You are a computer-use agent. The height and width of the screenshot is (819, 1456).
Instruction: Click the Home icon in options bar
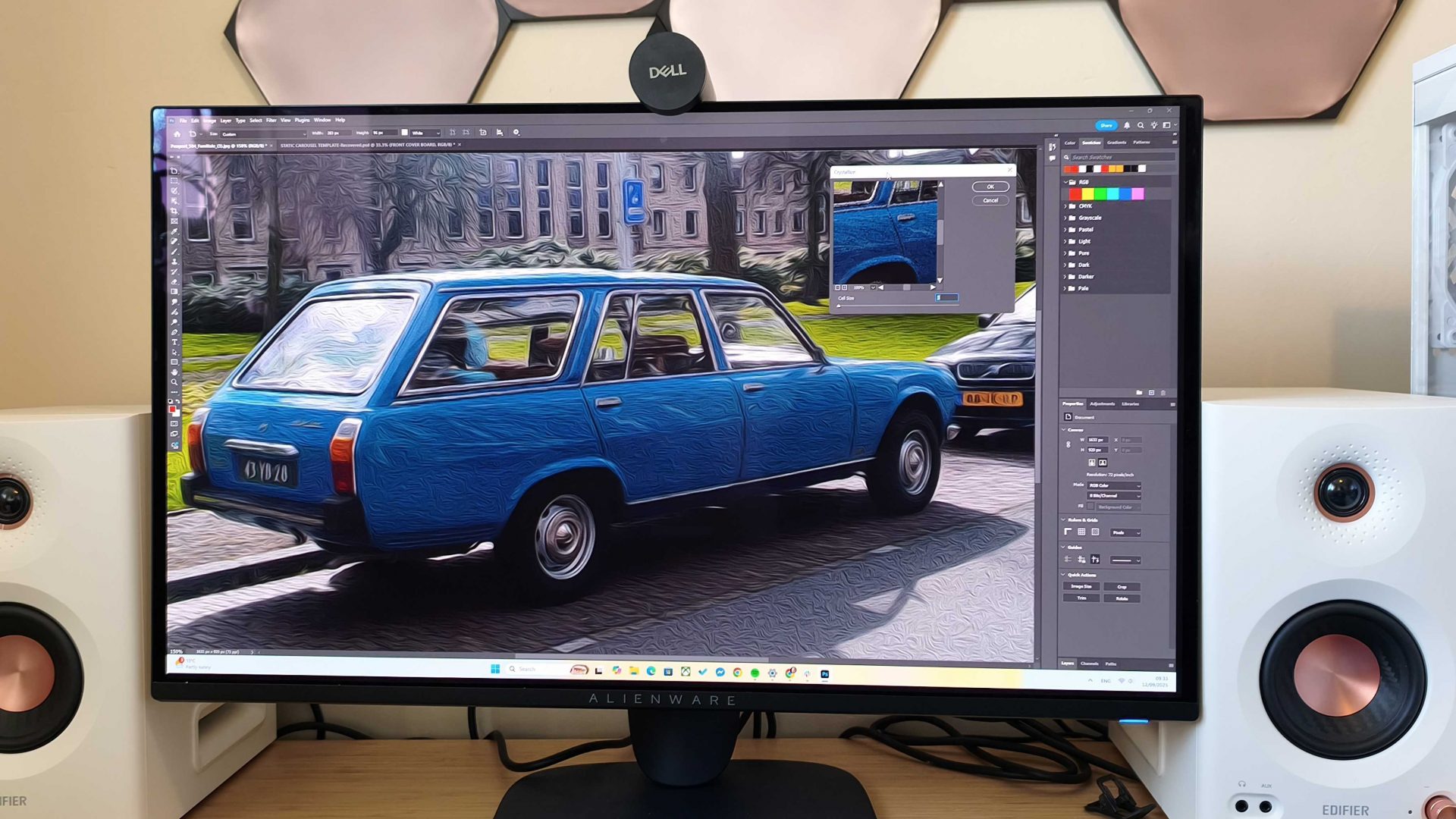[x=177, y=133]
